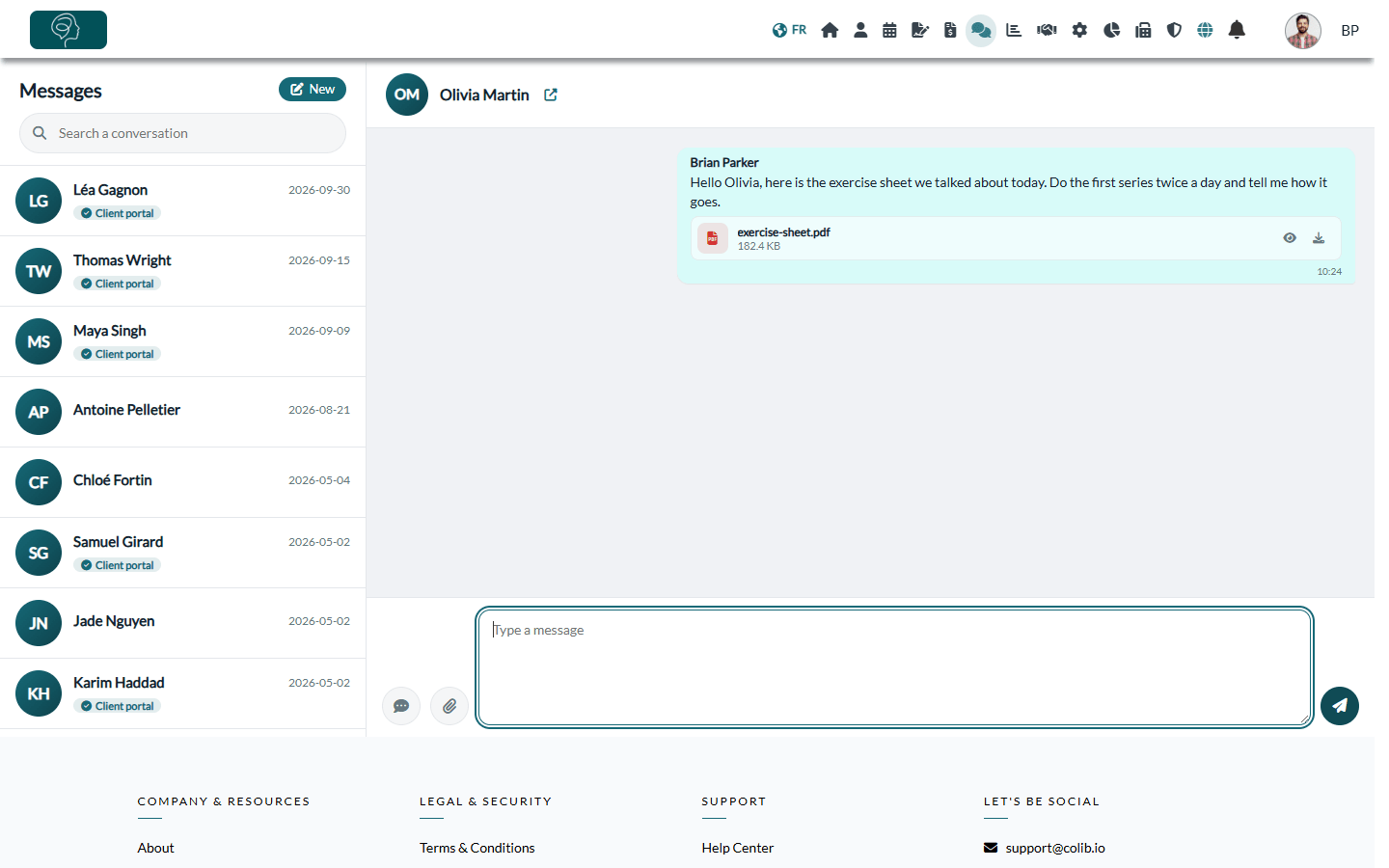Open the bar chart reports icon
This screenshot has height=868, width=1389.
[x=1014, y=30]
